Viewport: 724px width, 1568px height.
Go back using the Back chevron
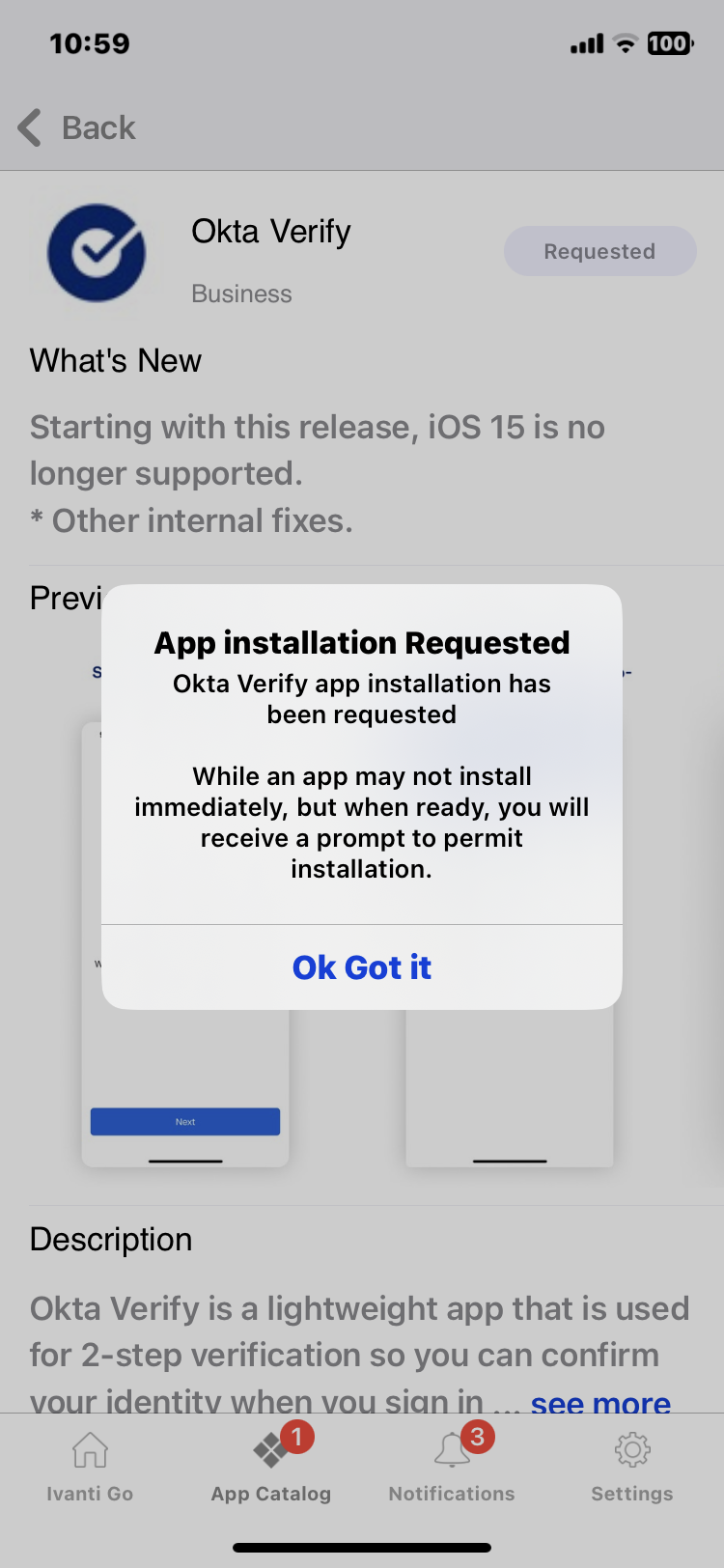30,127
